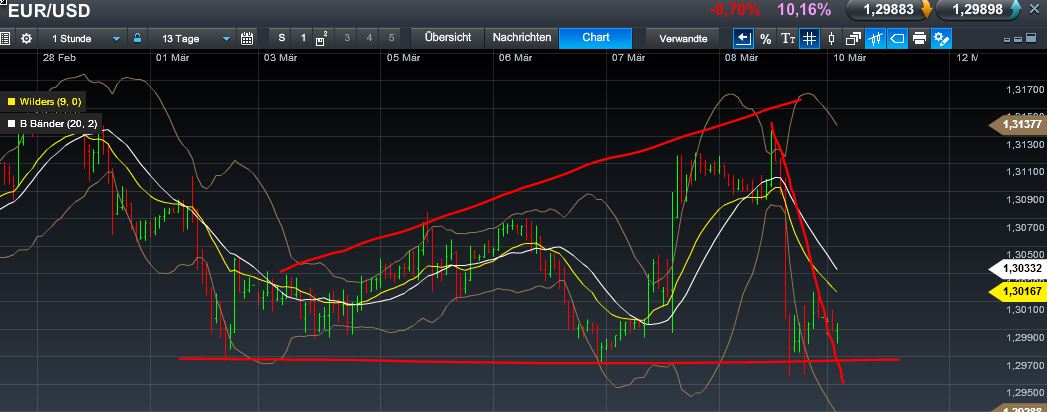Screen dimensions: 1047x412
Task: Click the 1,29700 price axis label
Action: (x=1024, y=365)
